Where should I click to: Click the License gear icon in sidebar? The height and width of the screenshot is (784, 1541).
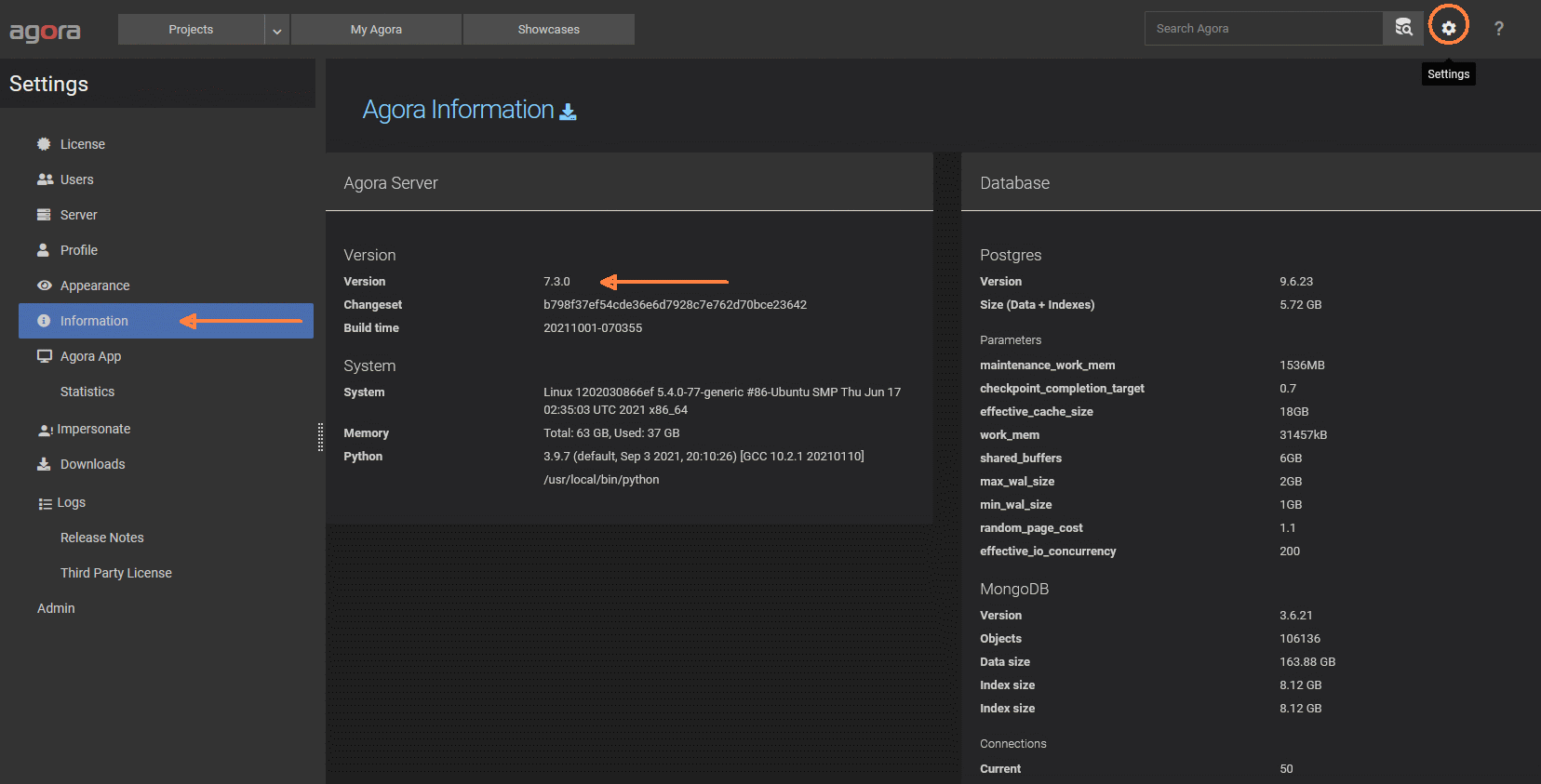pyautogui.click(x=44, y=144)
